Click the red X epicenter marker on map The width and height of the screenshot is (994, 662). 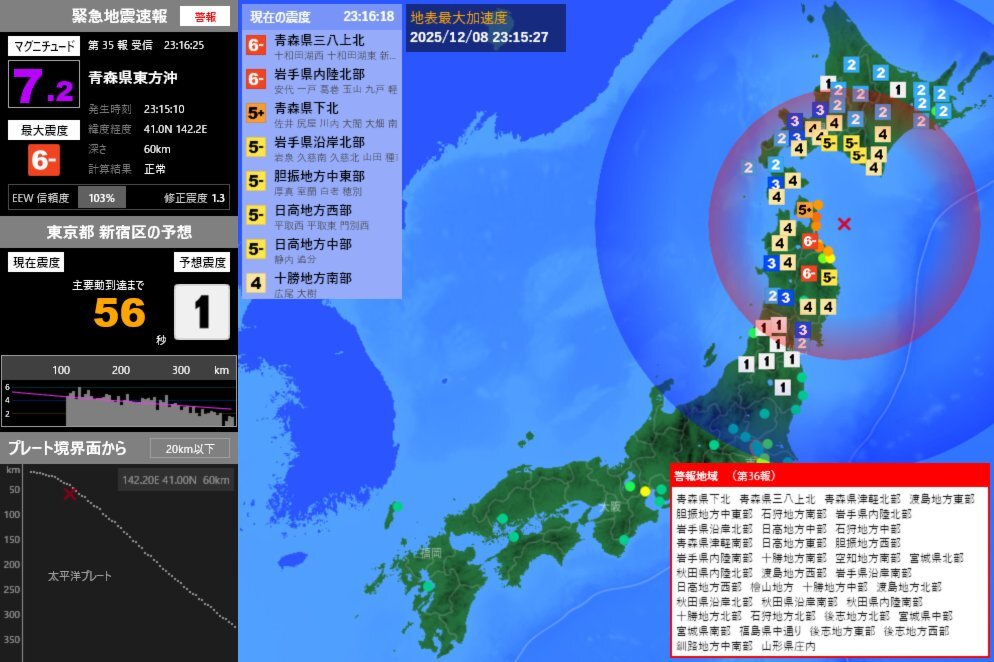846,222
